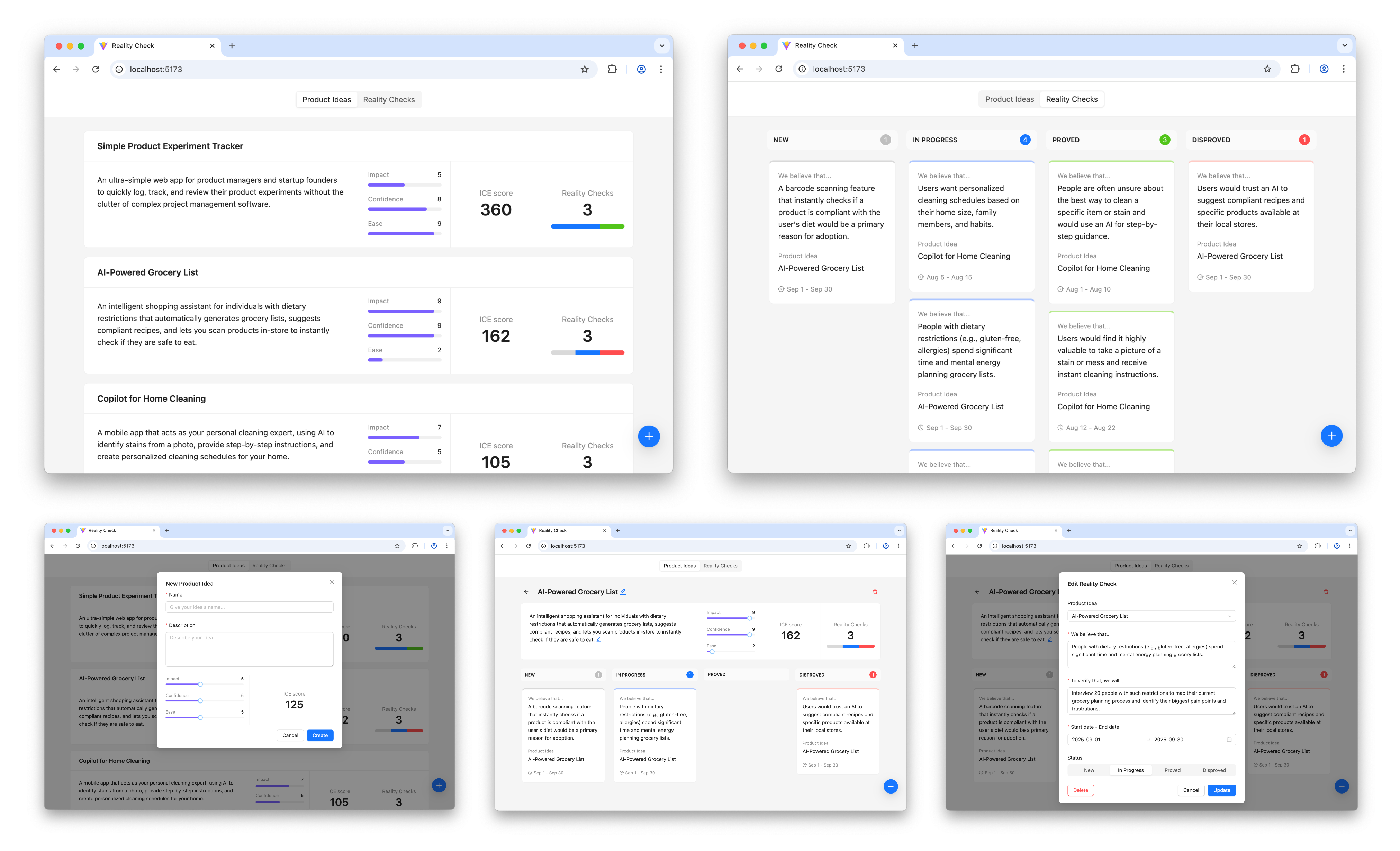Viewport: 1400px width, 851px height.
Task: Select the Disproved status in Edit dialog
Action: click(x=1214, y=770)
